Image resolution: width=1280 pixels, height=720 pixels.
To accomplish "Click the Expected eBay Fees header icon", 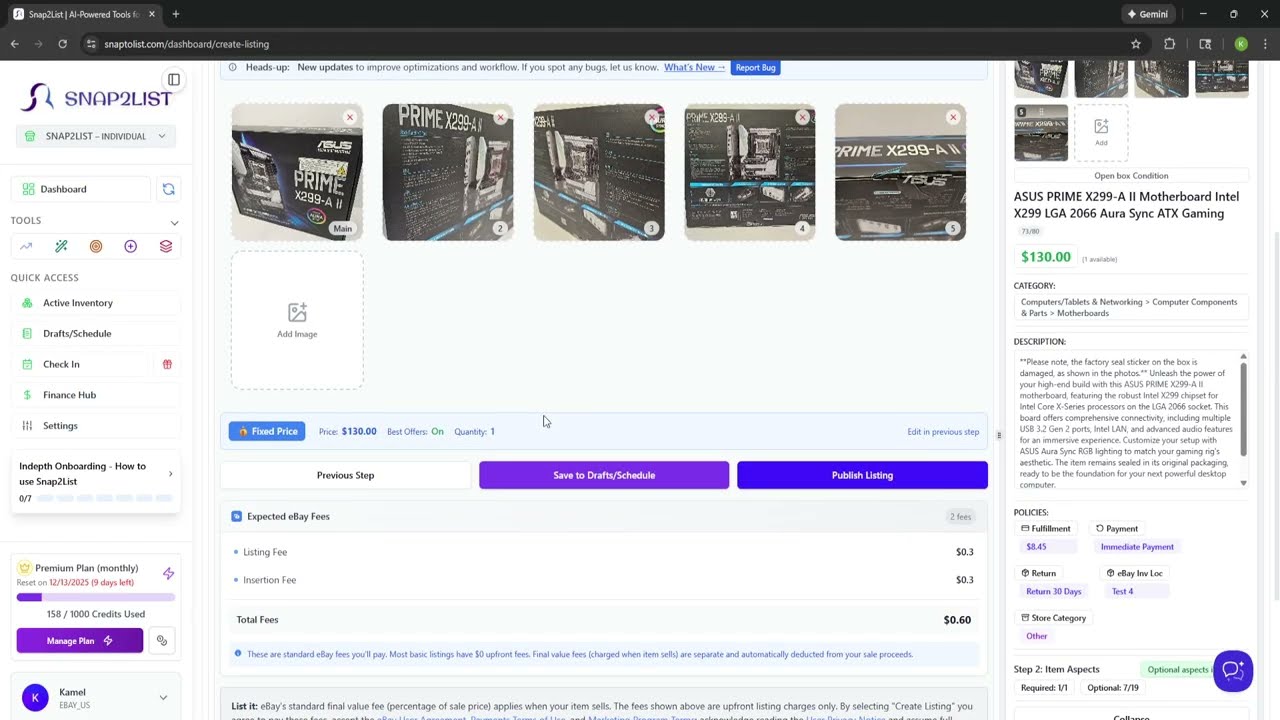I will (x=237, y=516).
